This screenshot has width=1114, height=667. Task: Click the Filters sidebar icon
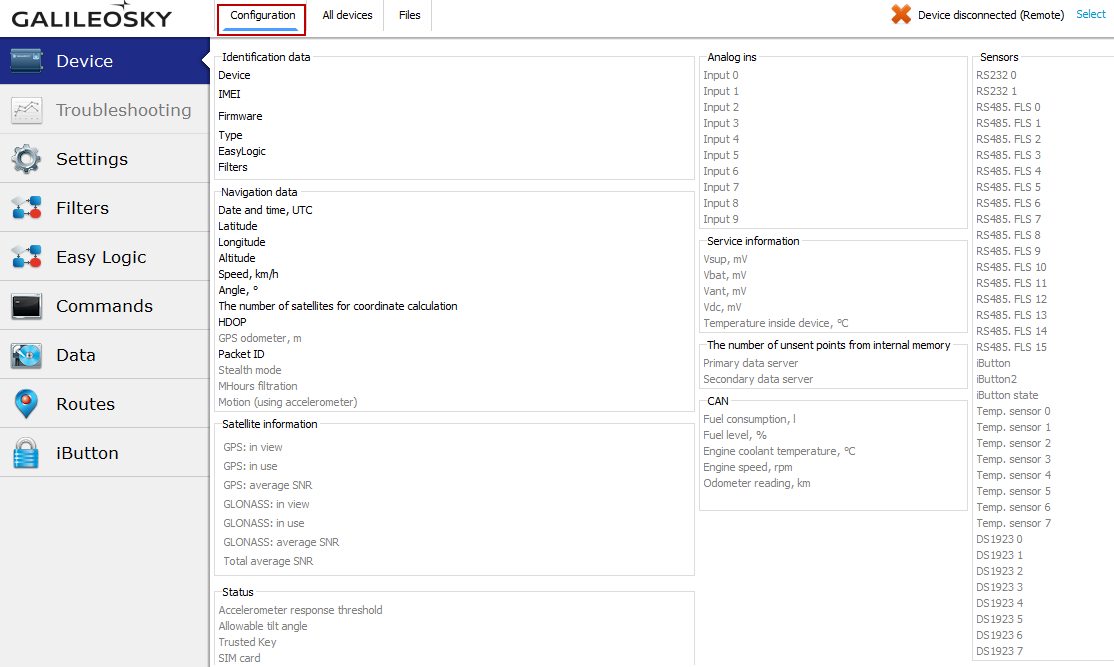27,208
